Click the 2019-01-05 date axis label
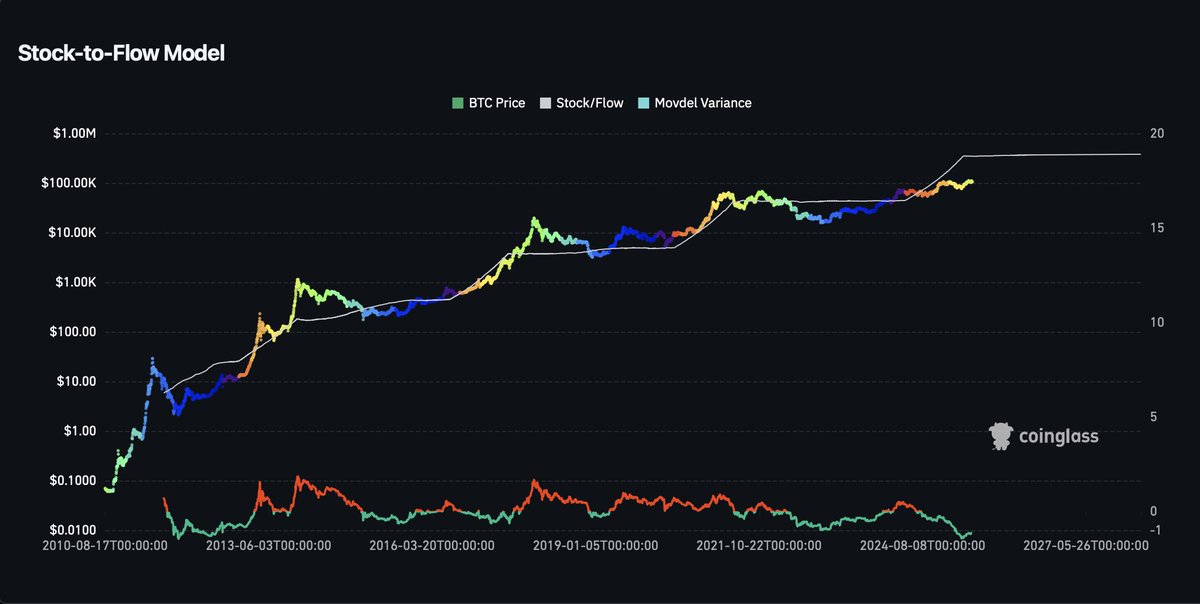The height and width of the screenshot is (604, 1200). [596, 546]
